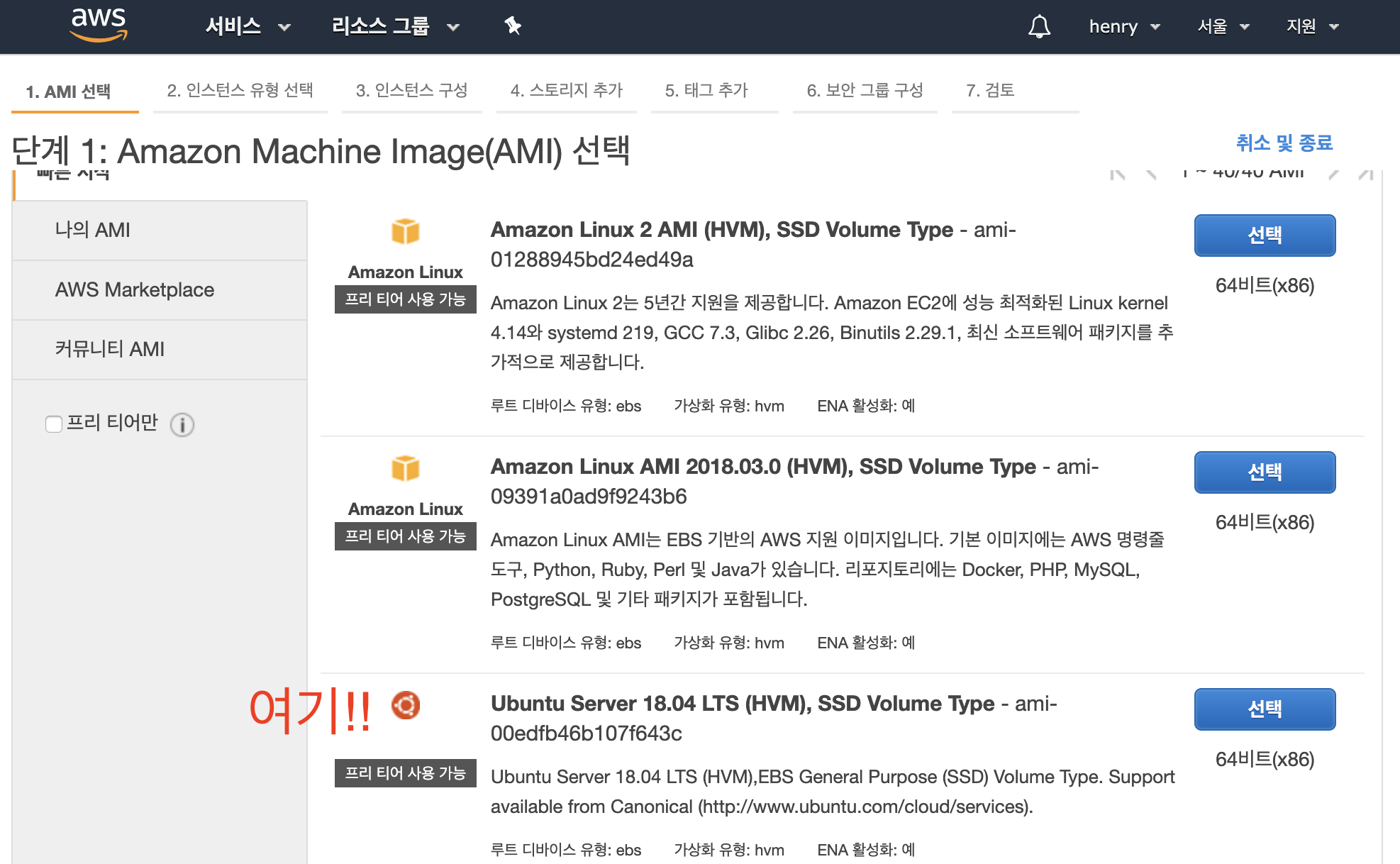Open the notifications bell icon
The height and width of the screenshot is (864, 1400).
coord(1039,27)
